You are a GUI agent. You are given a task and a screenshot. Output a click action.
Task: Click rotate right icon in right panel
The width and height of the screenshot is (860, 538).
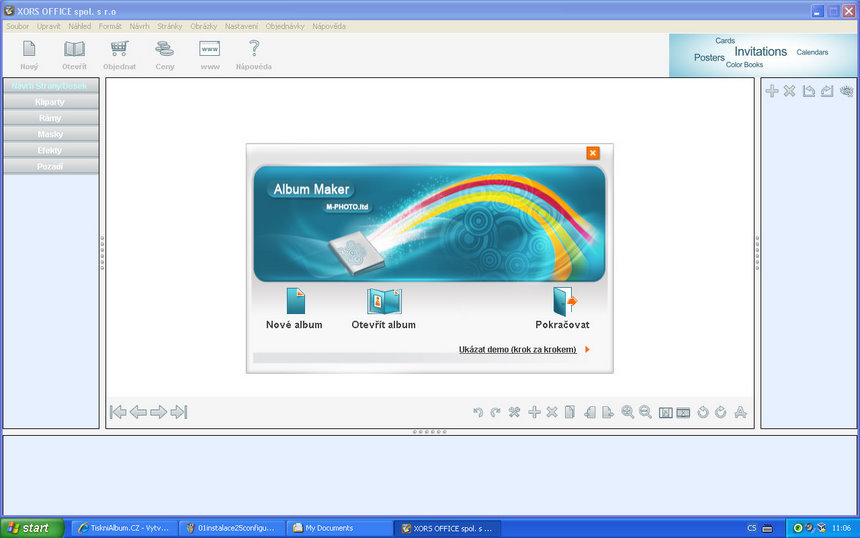tap(827, 91)
